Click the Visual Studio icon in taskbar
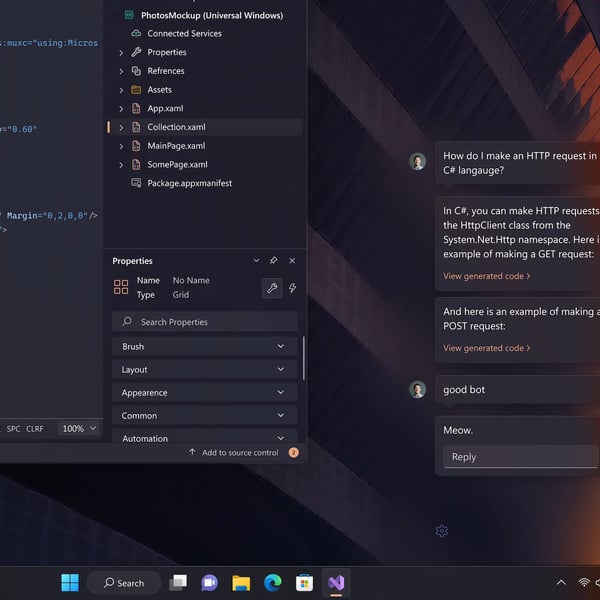Viewport: 600px width, 600px height. (336, 582)
